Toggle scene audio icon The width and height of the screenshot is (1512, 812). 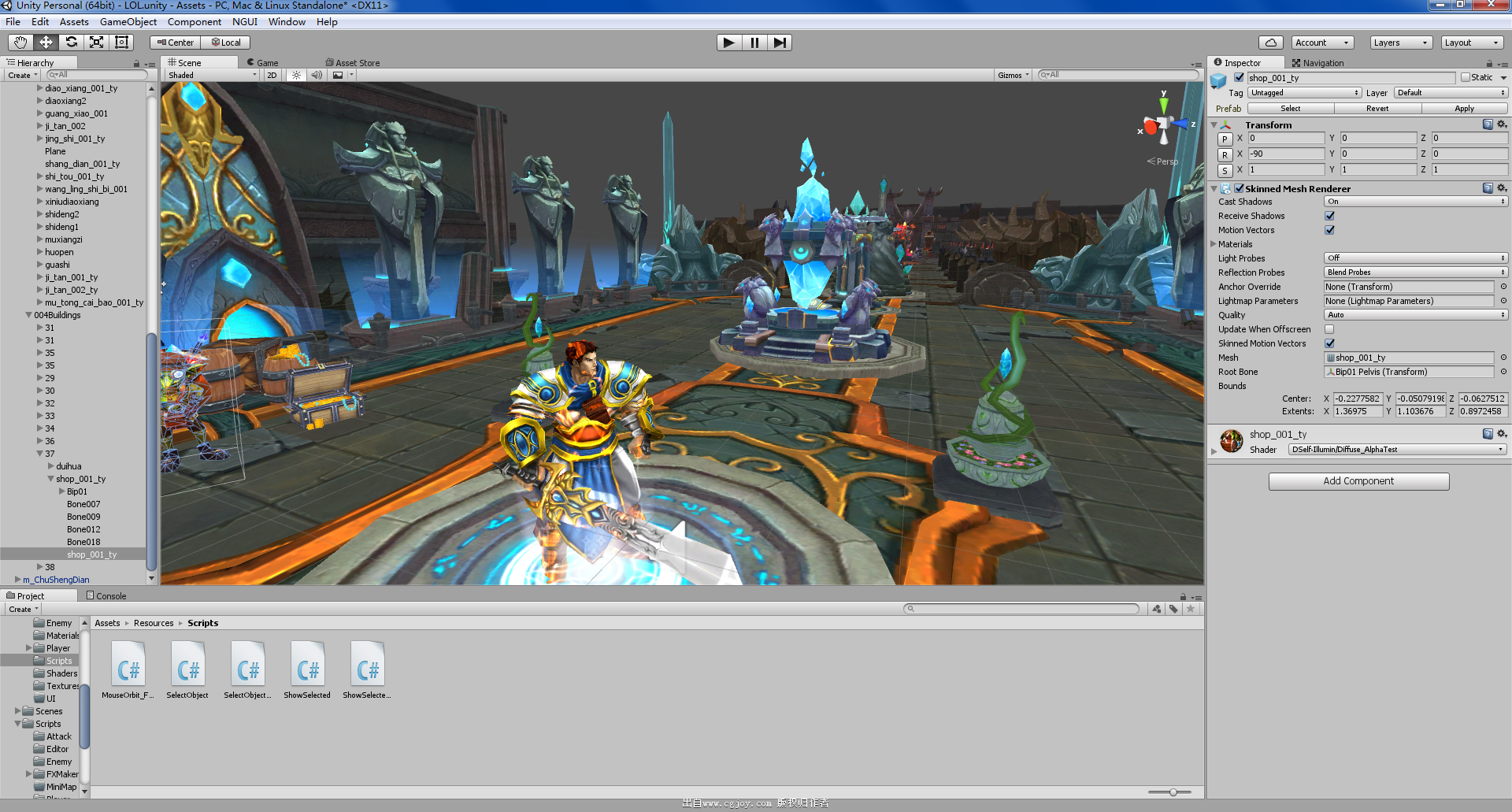pyautogui.click(x=317, y=76)
